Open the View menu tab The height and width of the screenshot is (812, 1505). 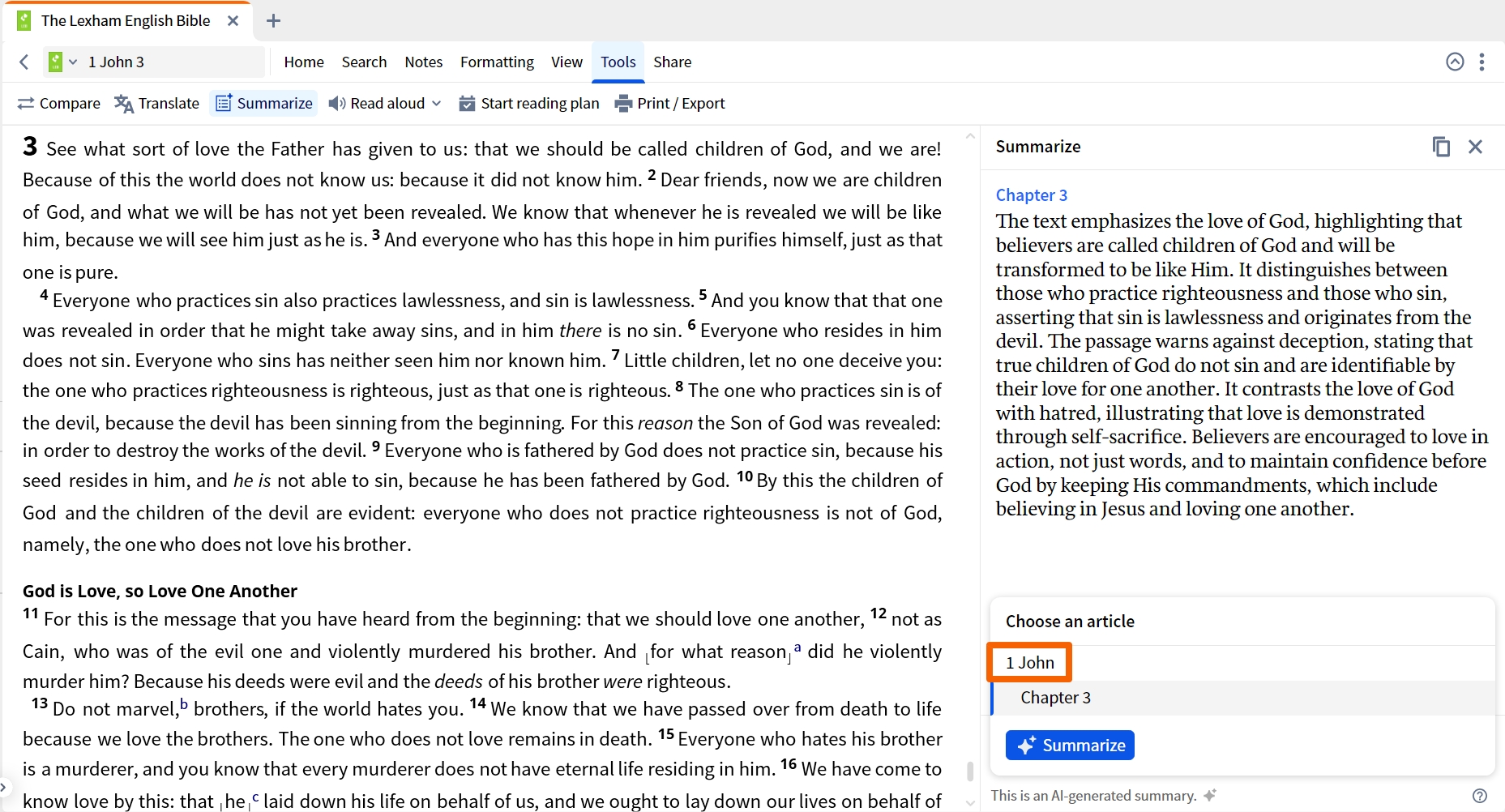point(567,62)
